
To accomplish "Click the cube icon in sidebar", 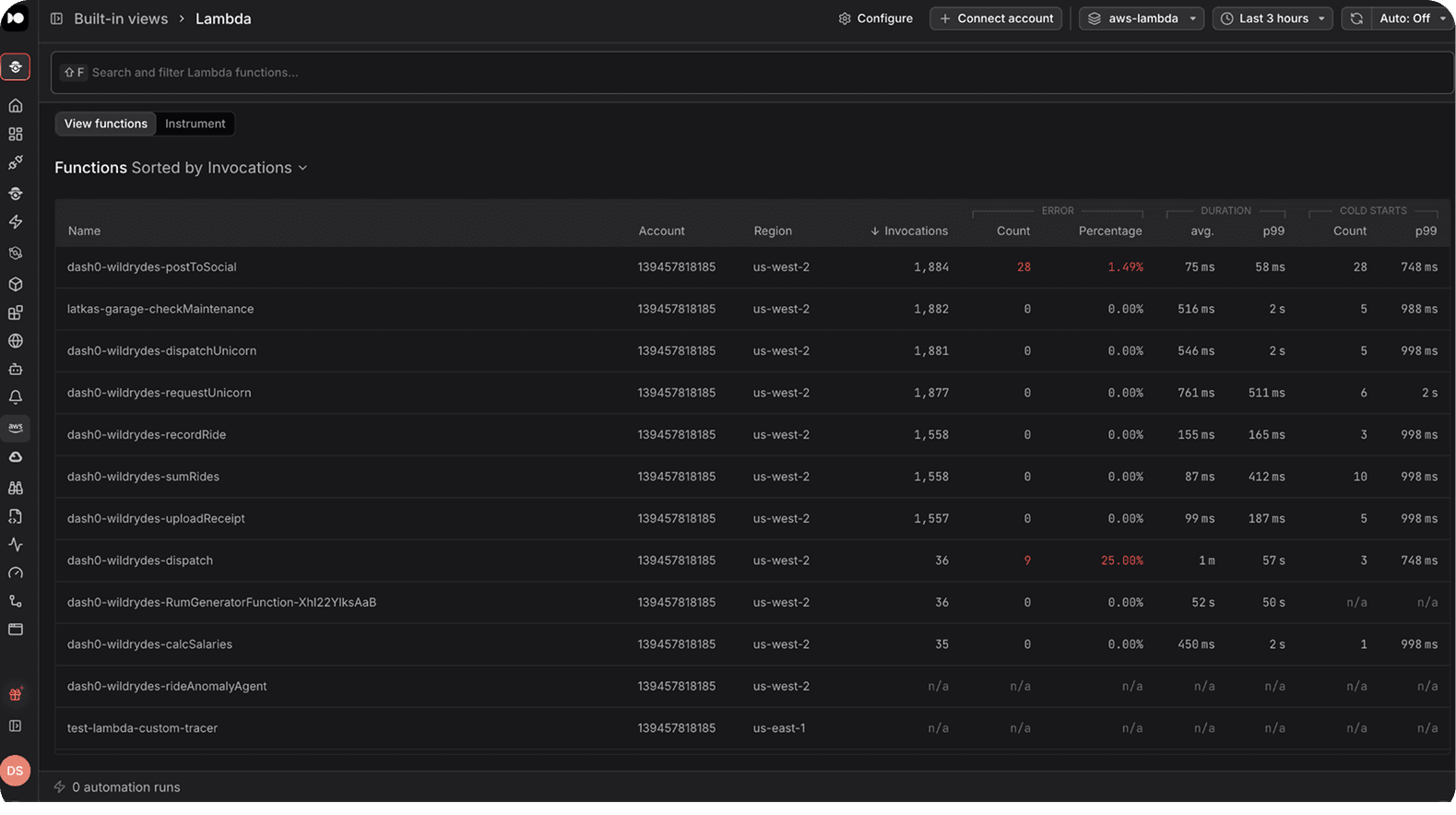I will 16,285.
